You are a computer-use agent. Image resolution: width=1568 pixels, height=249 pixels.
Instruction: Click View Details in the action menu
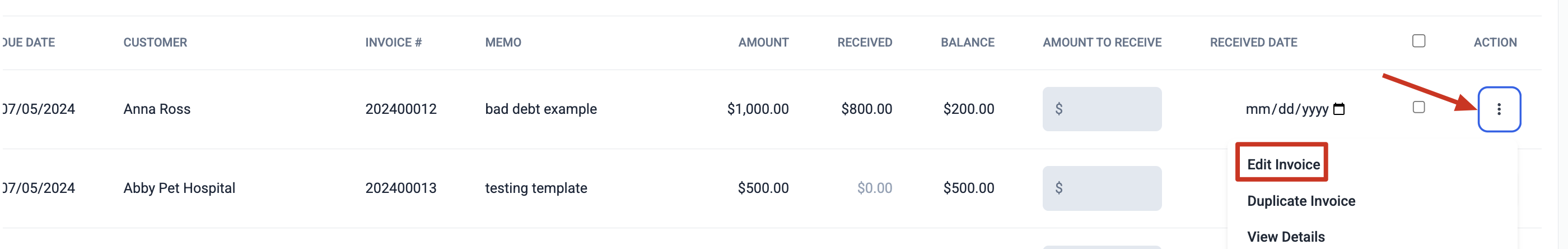pyautogui.click(x=1286, y=237)
